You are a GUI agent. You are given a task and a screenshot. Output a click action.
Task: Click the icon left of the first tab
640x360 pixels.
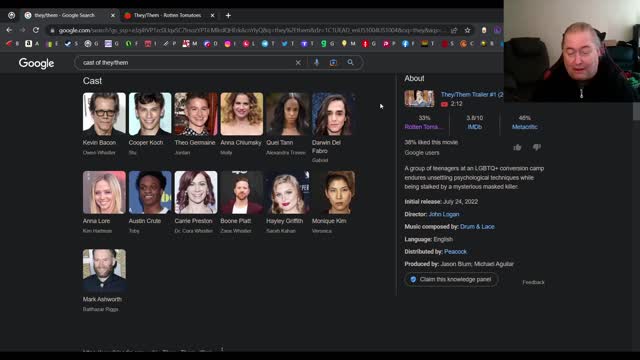[11, 16]
